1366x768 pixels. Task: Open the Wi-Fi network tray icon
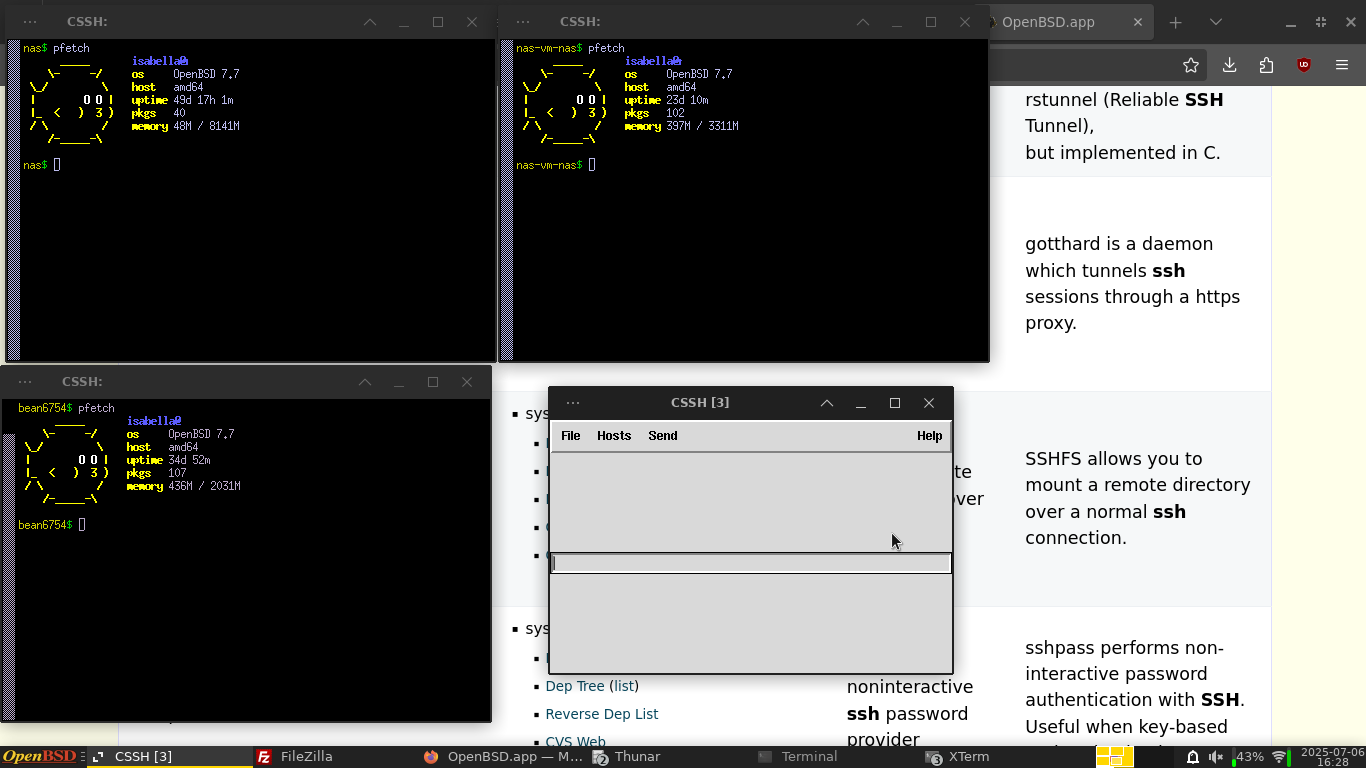(x=1279, y=757)
